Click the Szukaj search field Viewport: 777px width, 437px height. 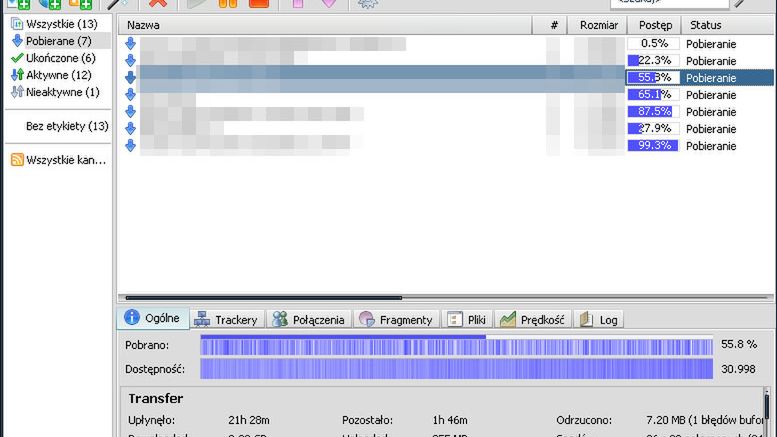click(669, 2)
